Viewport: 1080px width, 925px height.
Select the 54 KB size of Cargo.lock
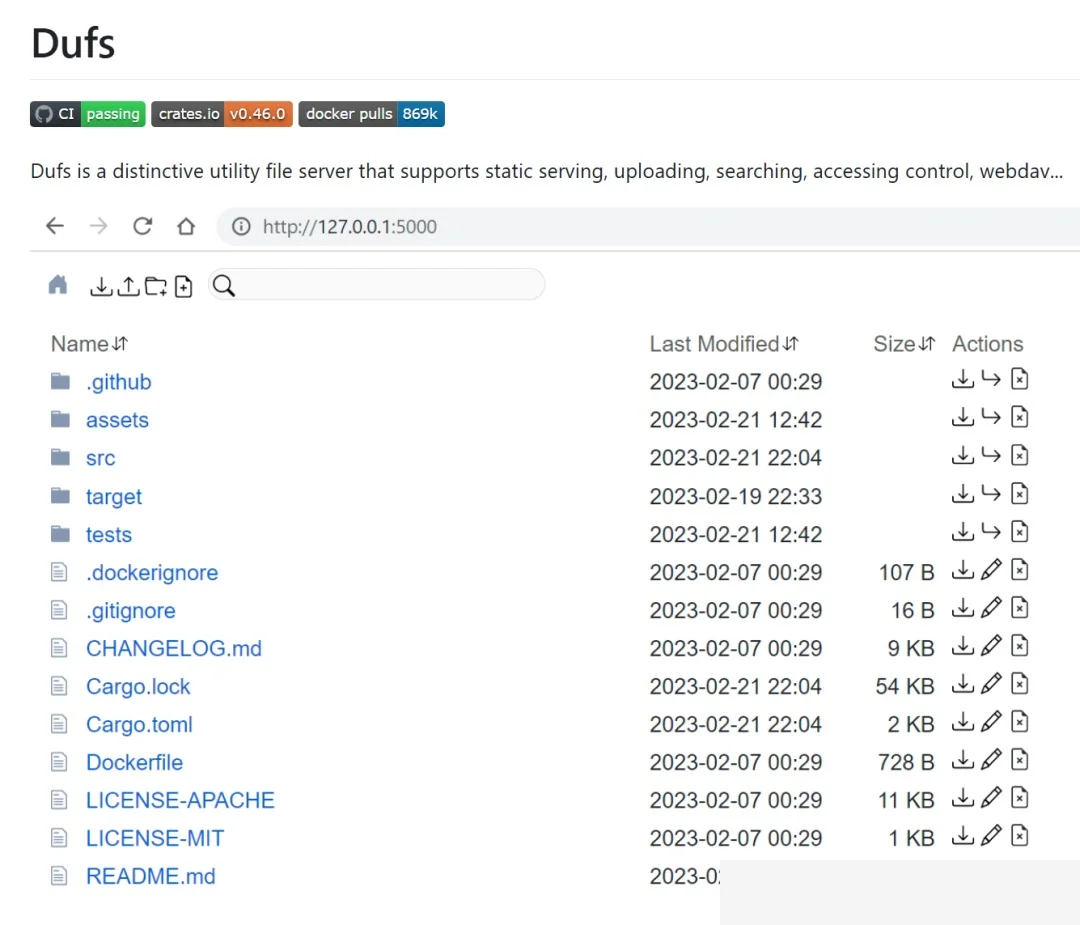tap(904, 686)
